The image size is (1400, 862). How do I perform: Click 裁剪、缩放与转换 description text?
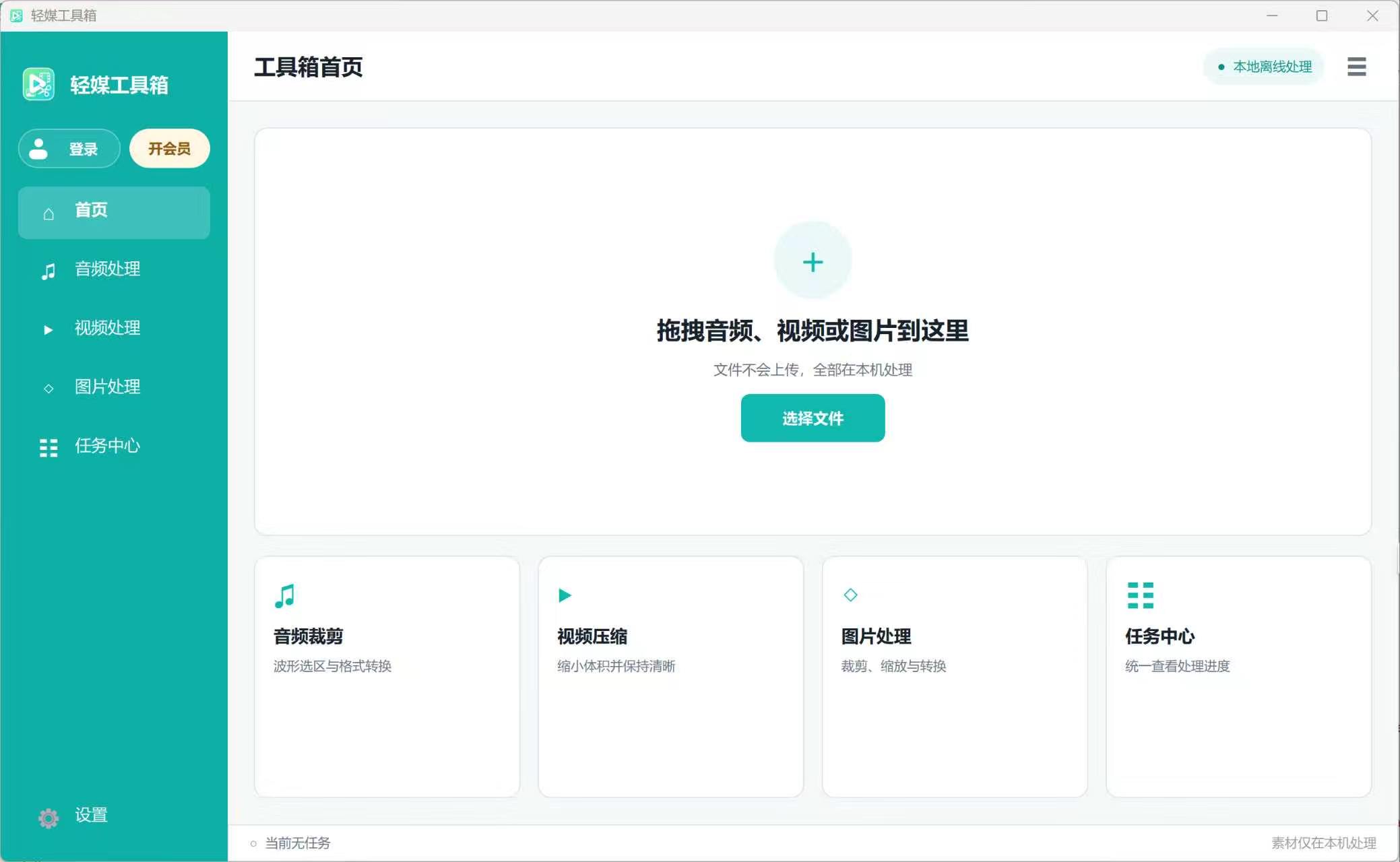[x=893, y=666]
